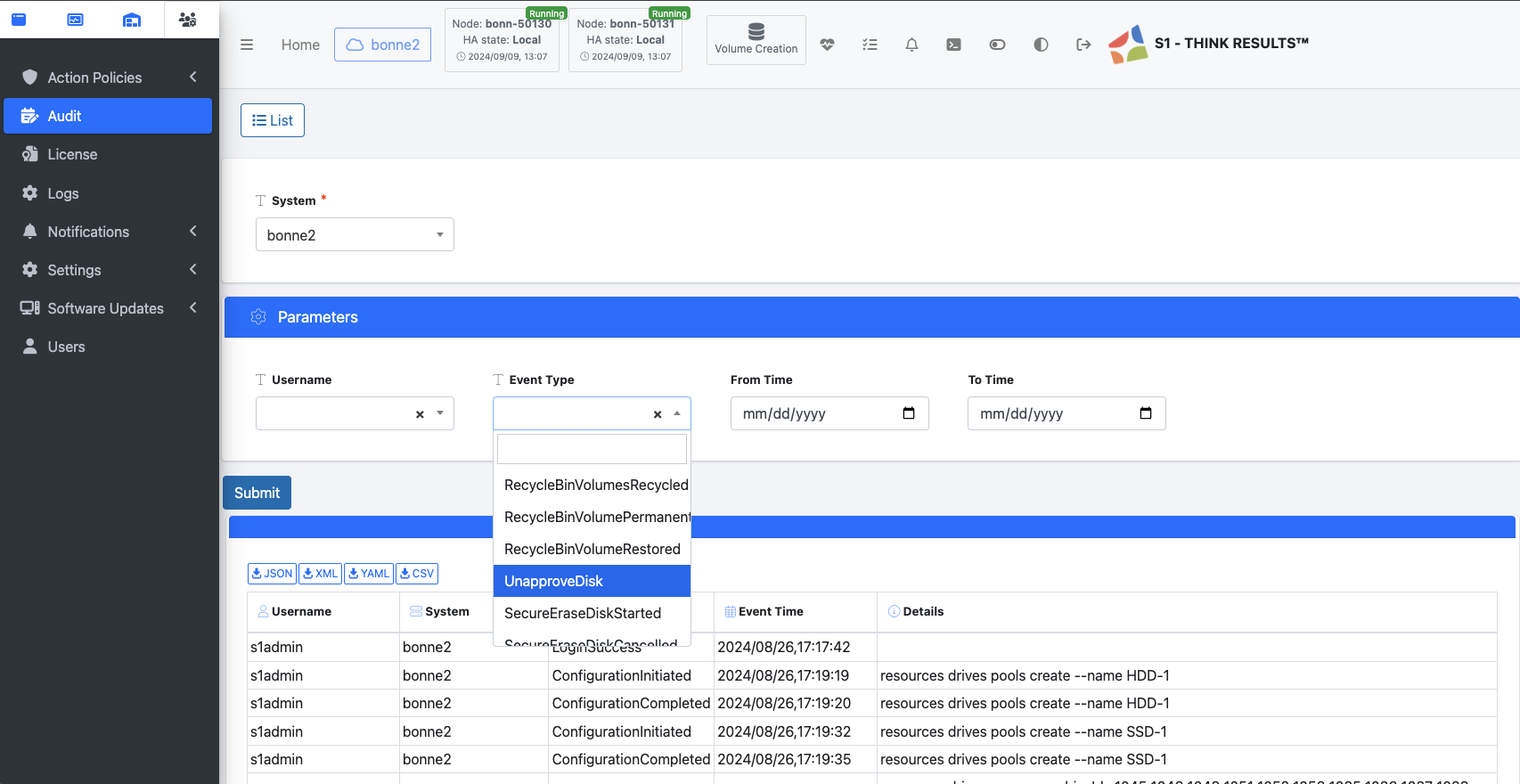Select UnapproveDisk option
Viewport: 1520px width, 784px height.
click(592, 581)
